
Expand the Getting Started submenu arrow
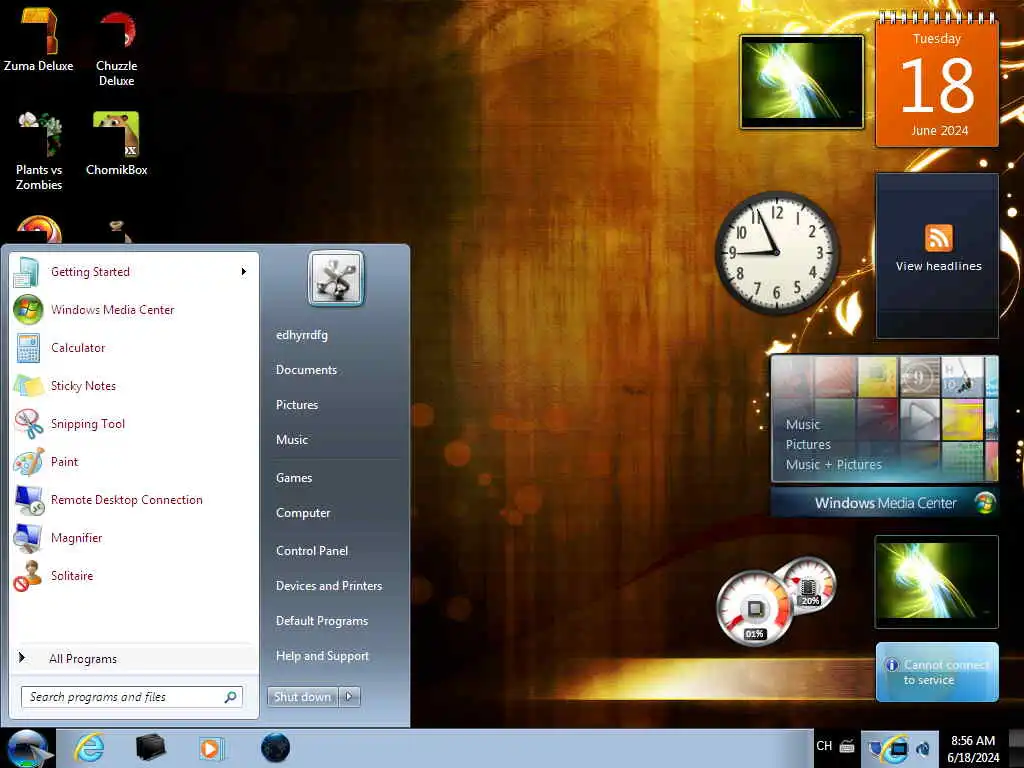[x=244, y=272]
